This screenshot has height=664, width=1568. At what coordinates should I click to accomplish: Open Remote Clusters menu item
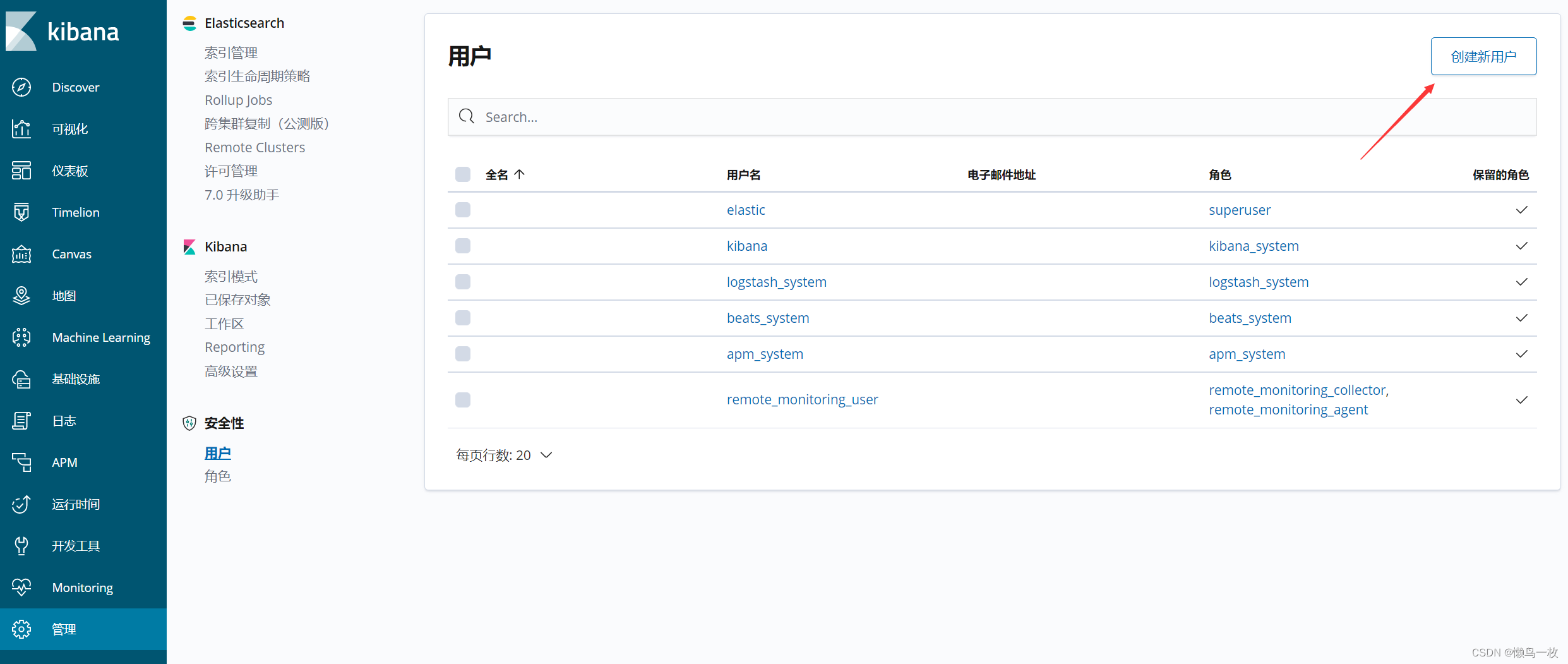click(255, 147)
